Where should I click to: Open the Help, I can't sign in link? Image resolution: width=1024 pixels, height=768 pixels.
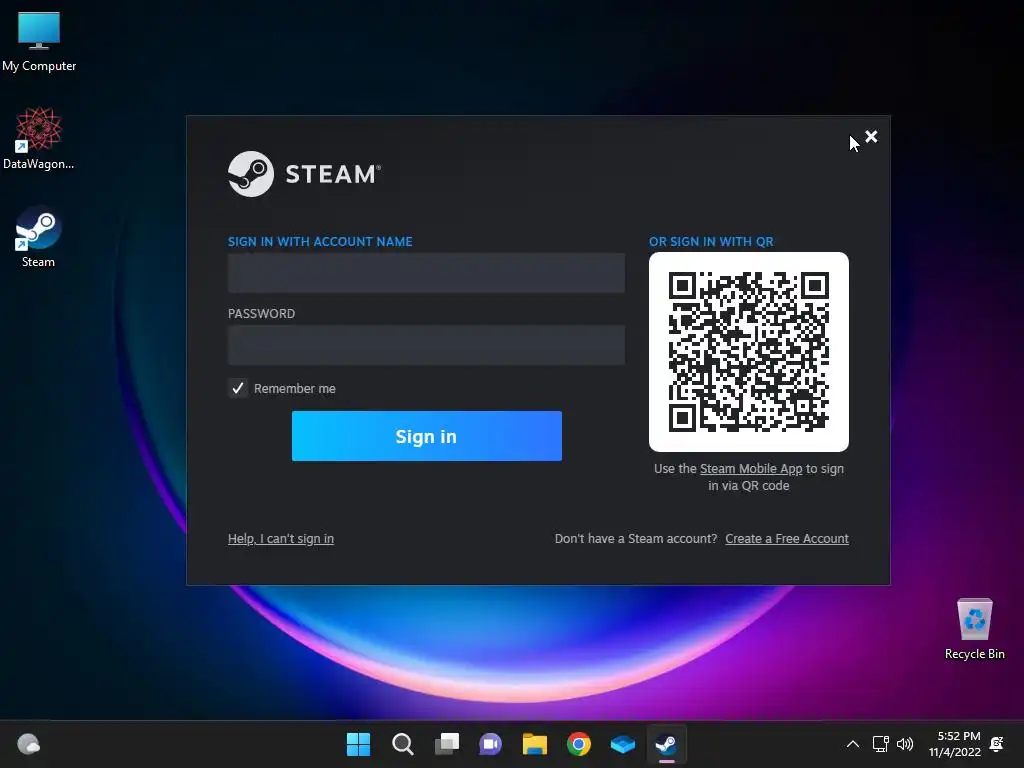[281, 539]
